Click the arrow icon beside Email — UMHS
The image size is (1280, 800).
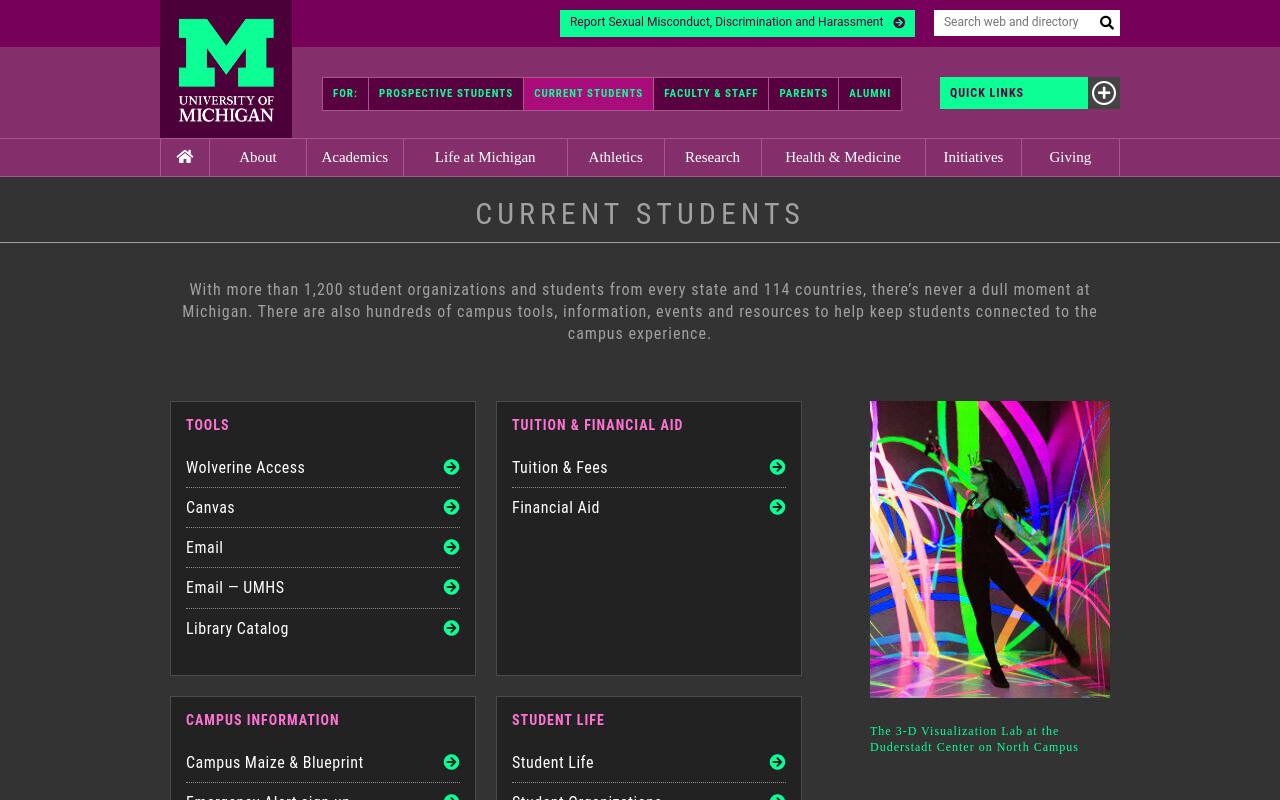[x=452, y=587]
